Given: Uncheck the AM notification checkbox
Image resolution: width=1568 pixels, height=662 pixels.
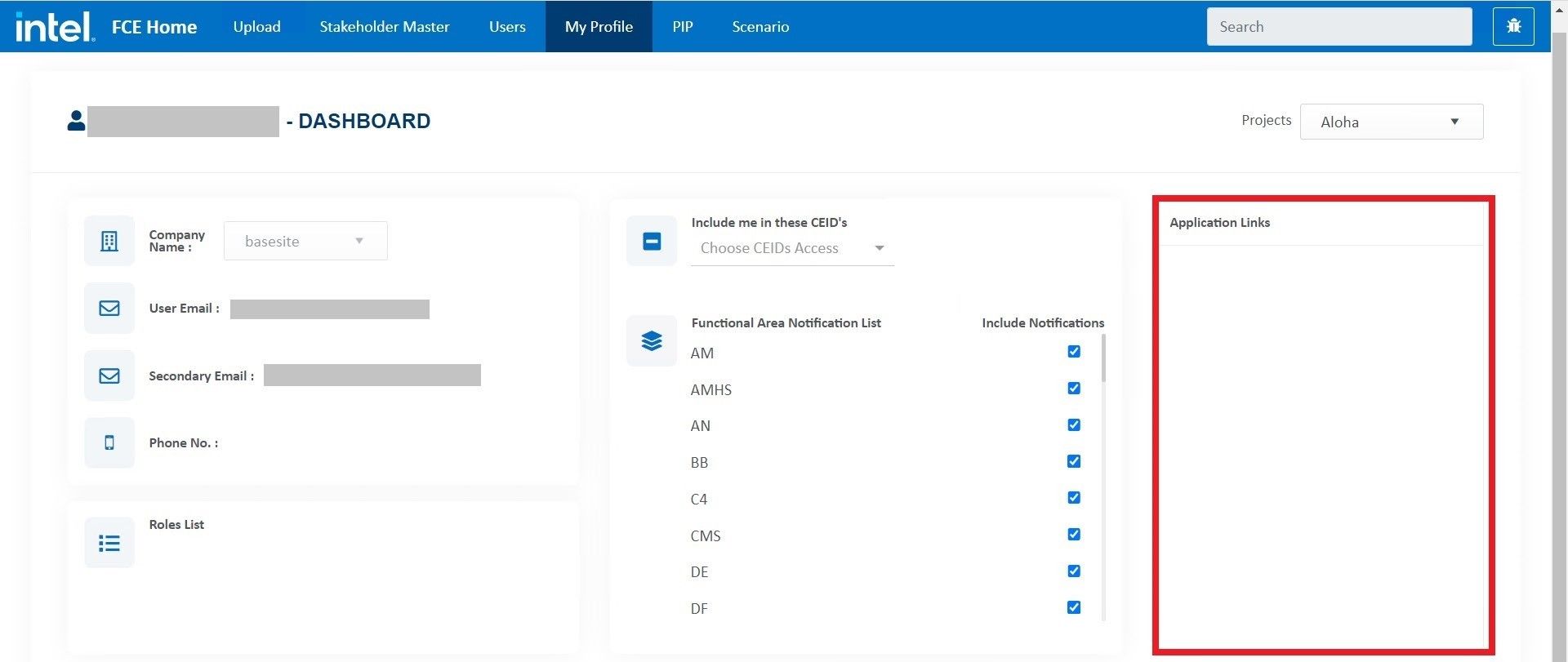Looking at the screenshot, I should 1074,352.
